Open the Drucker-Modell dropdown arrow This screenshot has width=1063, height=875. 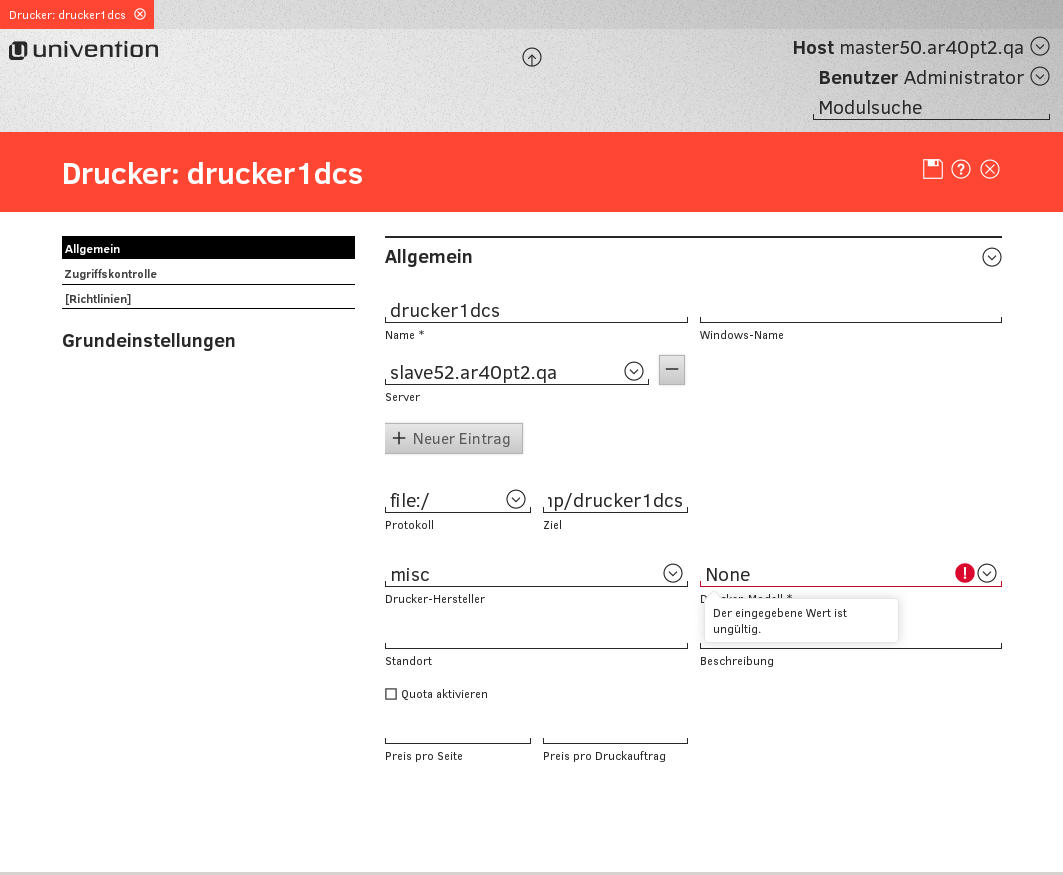(987, 573)
